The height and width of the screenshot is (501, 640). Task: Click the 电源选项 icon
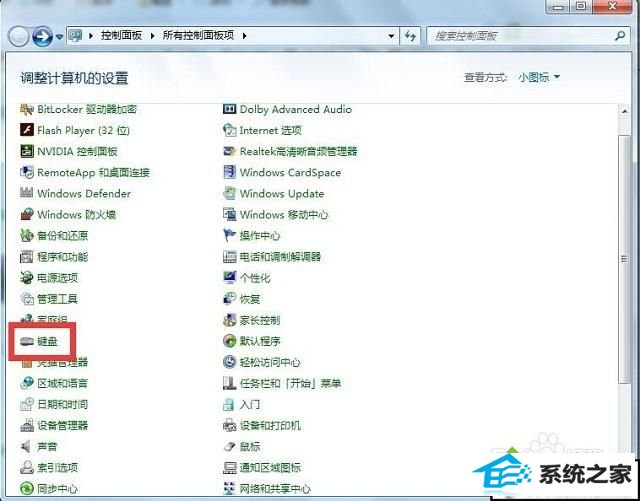27,278
